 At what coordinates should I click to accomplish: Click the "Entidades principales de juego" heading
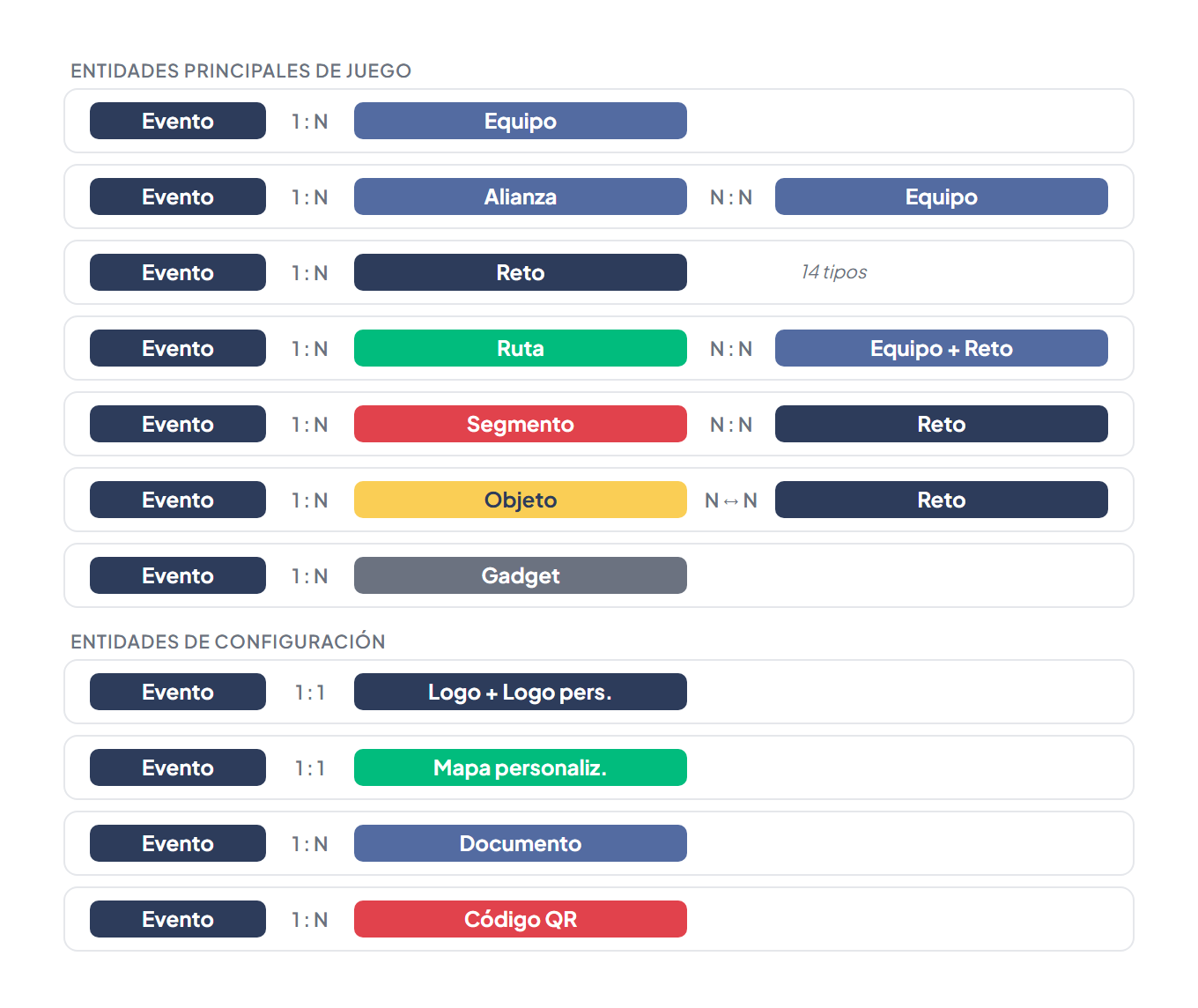(x=240, y=70)
